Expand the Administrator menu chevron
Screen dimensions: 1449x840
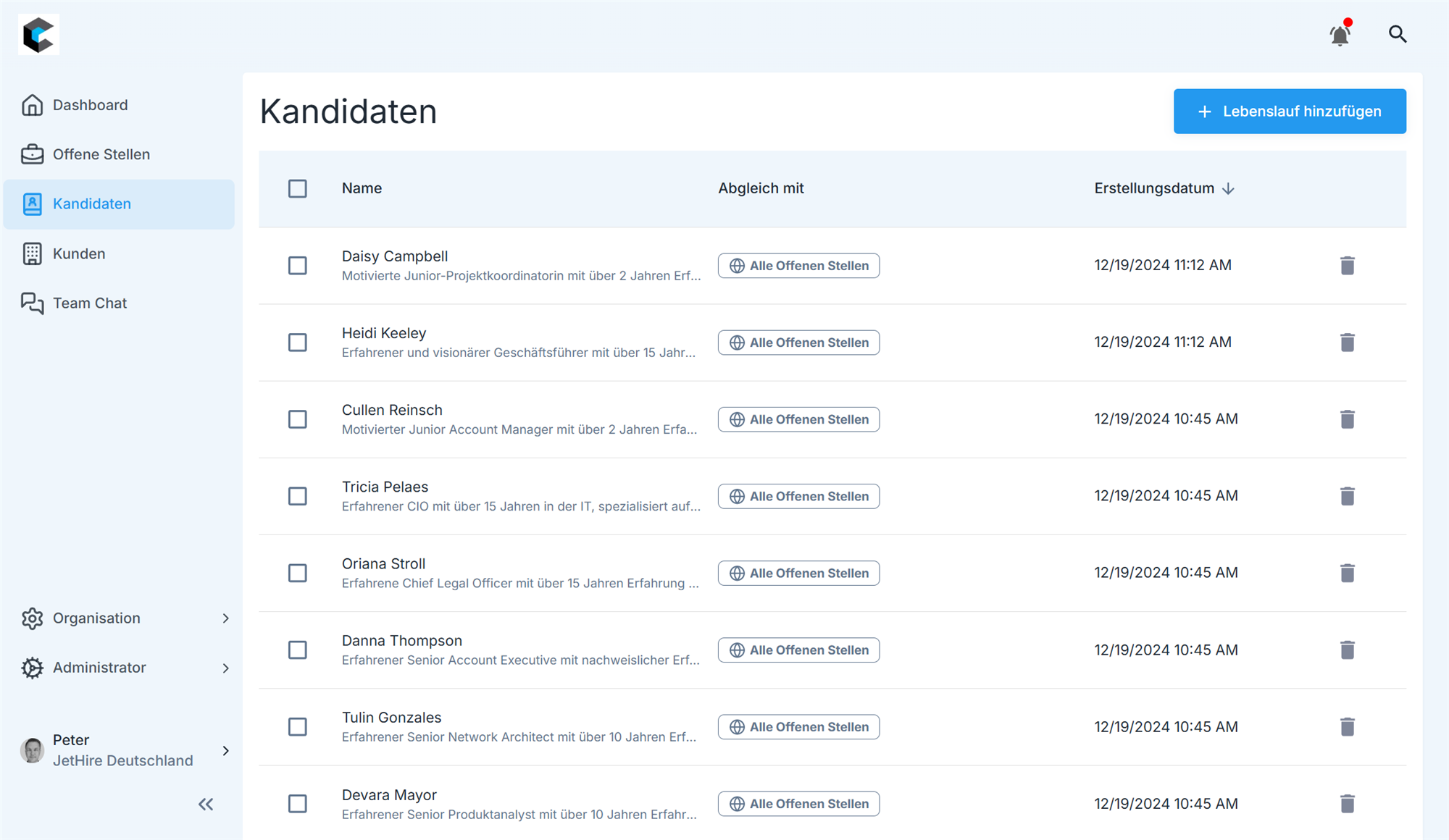click(225, 668)
